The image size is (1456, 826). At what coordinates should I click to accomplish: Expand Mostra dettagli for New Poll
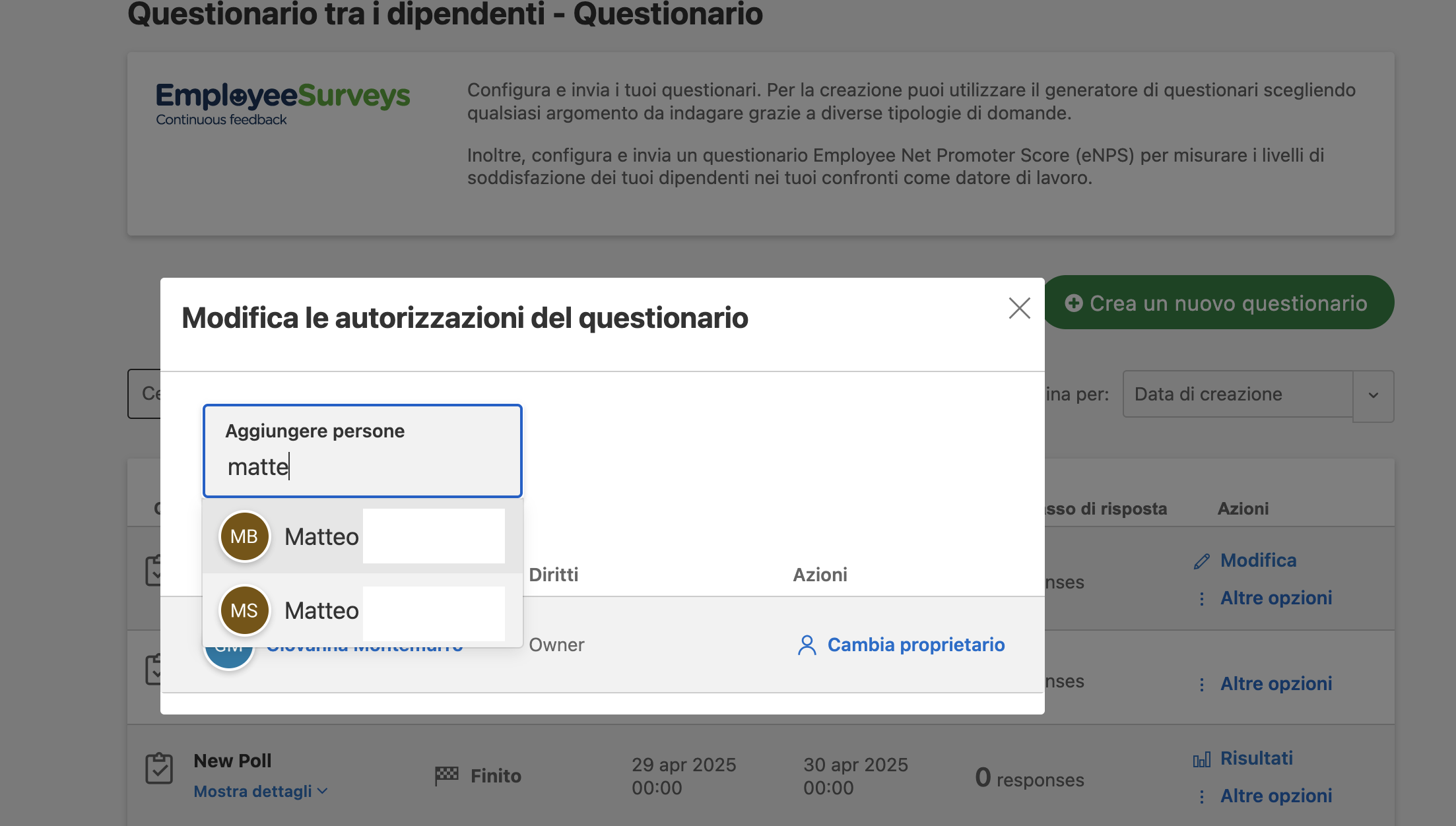point(260,791)
